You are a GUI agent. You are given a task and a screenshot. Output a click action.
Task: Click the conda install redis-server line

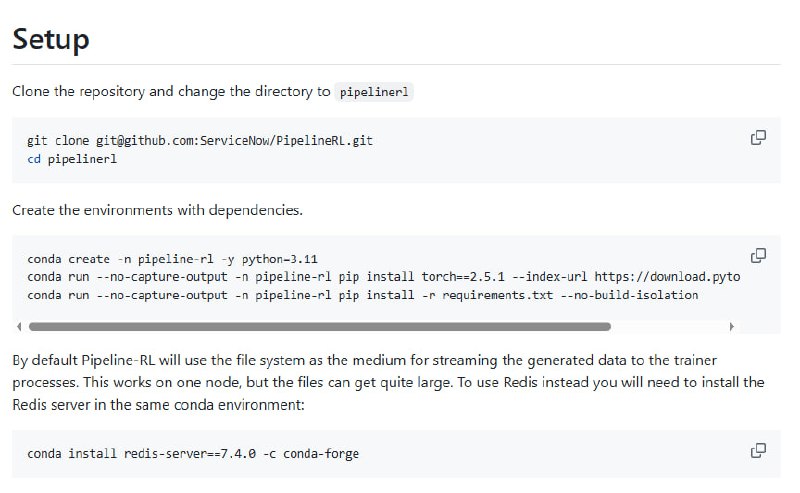click(x=193, y=454)
